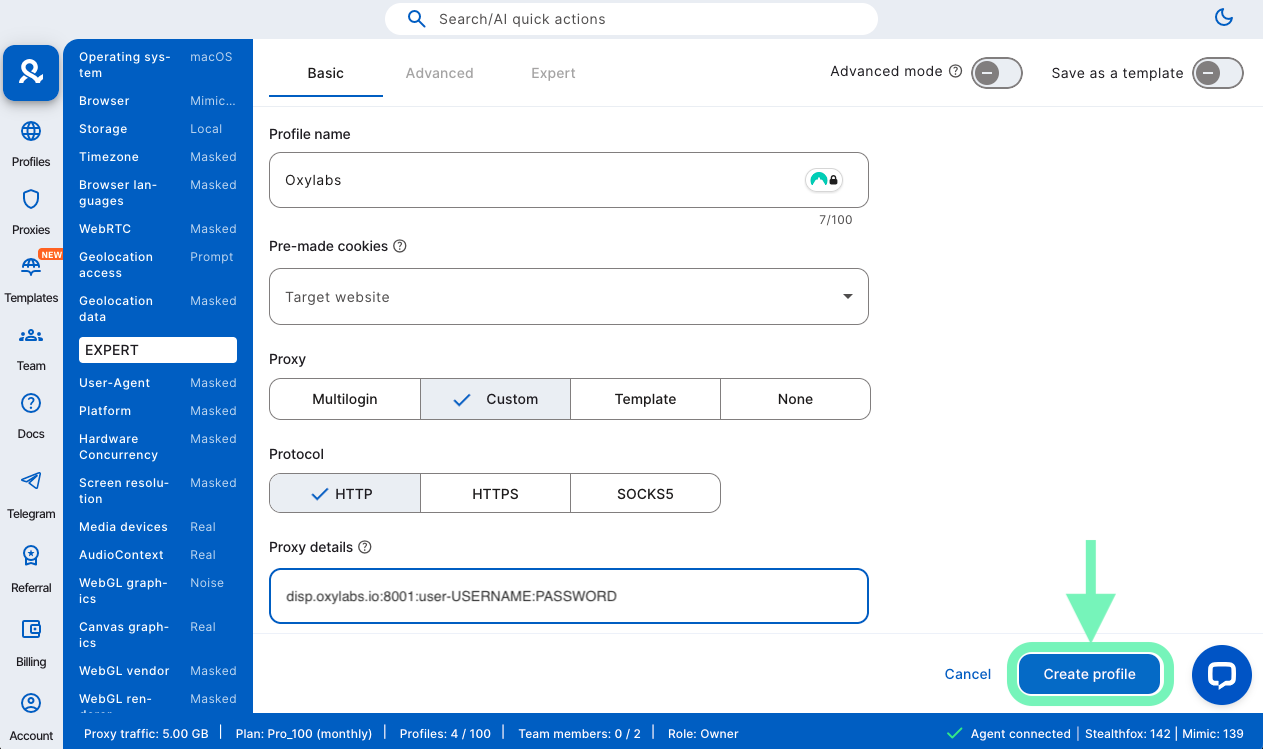Open the Profiles section in sidebar

31,144
